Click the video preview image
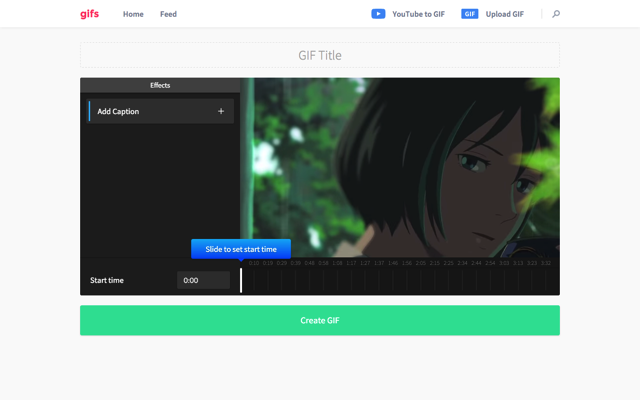Screen dimensions: 640x400 [400, 167]
